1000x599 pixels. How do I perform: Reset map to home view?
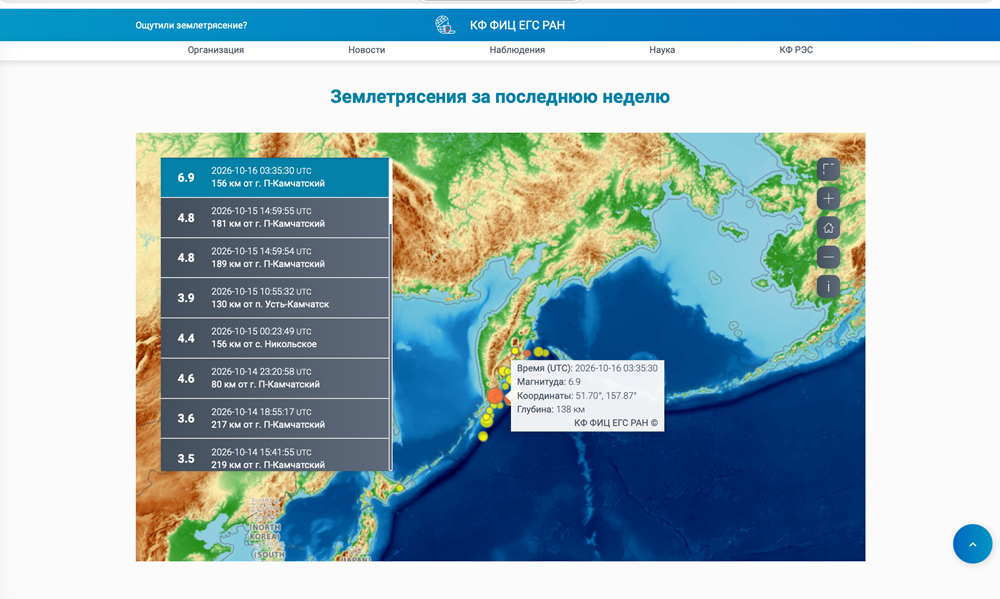[828, 228]
